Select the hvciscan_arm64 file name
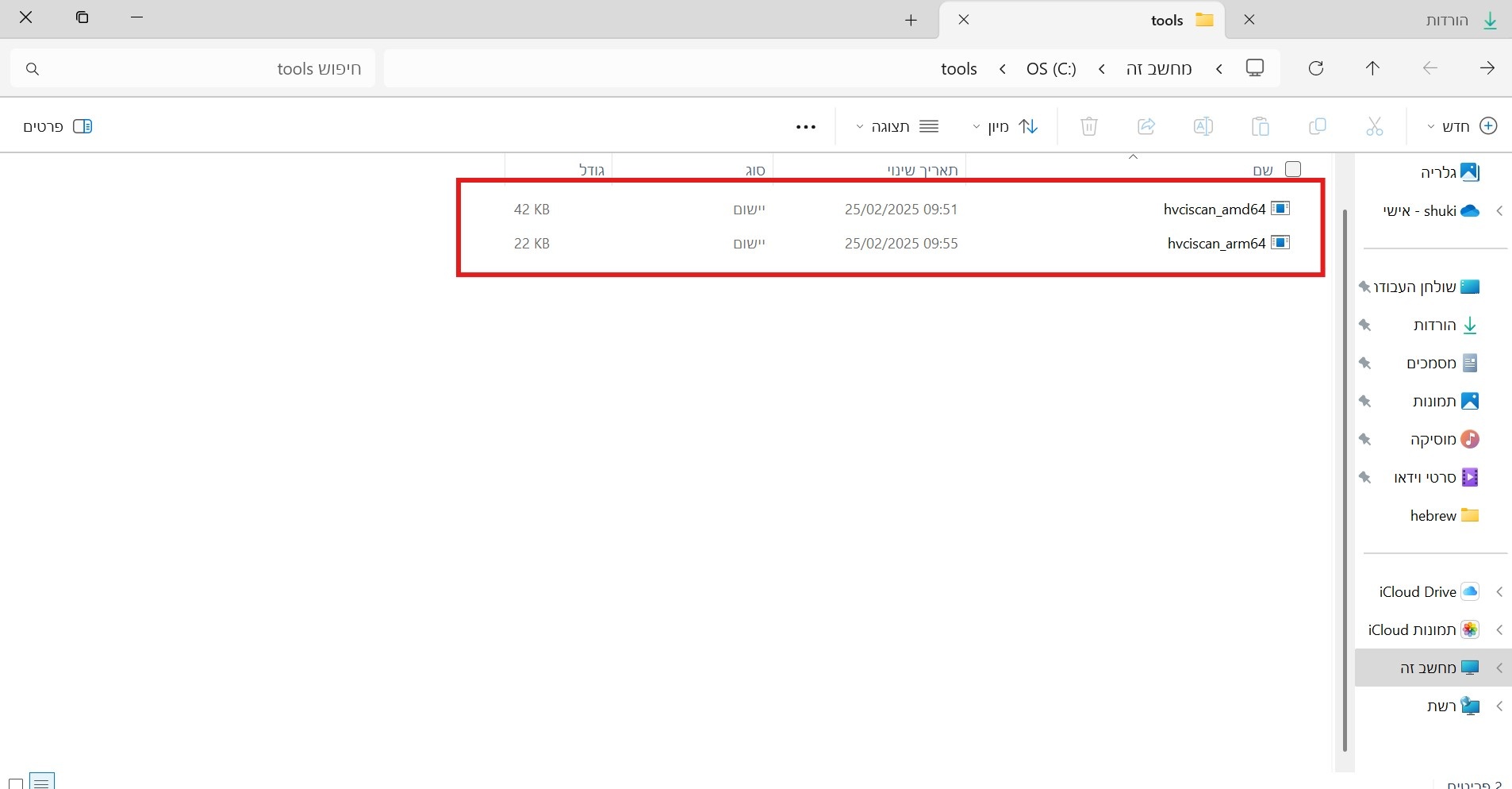Image resolution: width=1512 pixels, height=789 pixels. click(x=1216, y=244)
